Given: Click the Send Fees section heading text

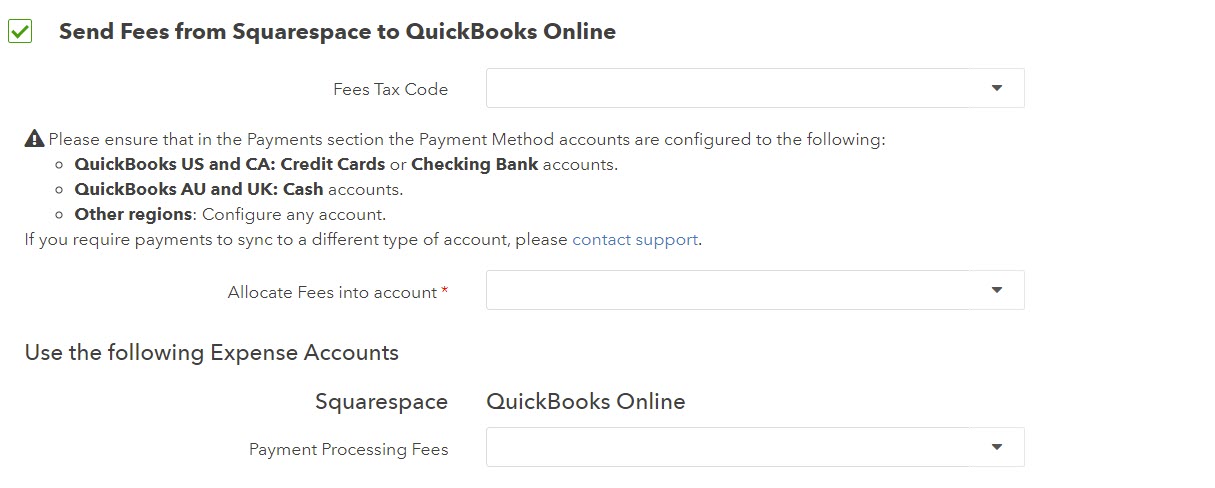Looking at the screenshot, I should tap(337, 32).
